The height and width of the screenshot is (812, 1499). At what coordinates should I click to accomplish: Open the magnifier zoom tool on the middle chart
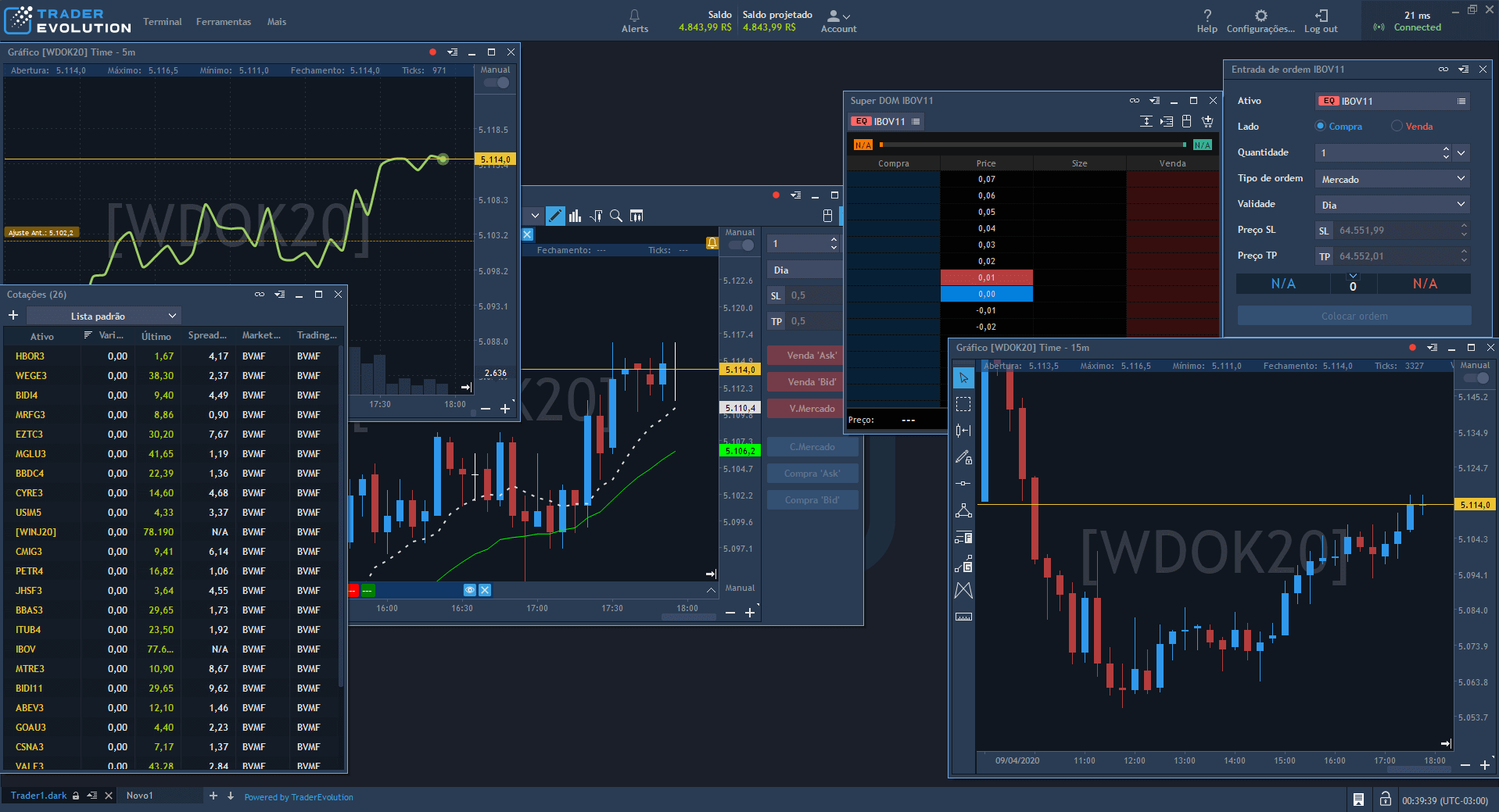click(617, 216)
